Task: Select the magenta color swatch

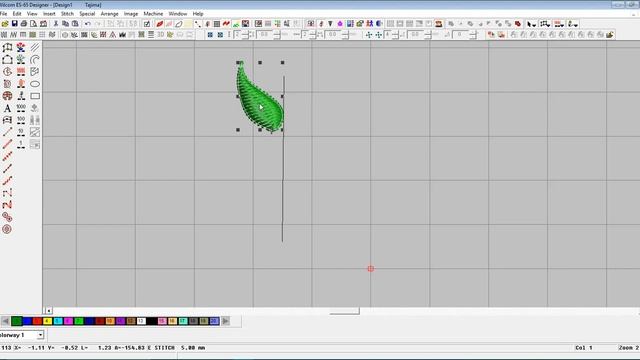Action: pyautogui.click(x=68, y=321)
